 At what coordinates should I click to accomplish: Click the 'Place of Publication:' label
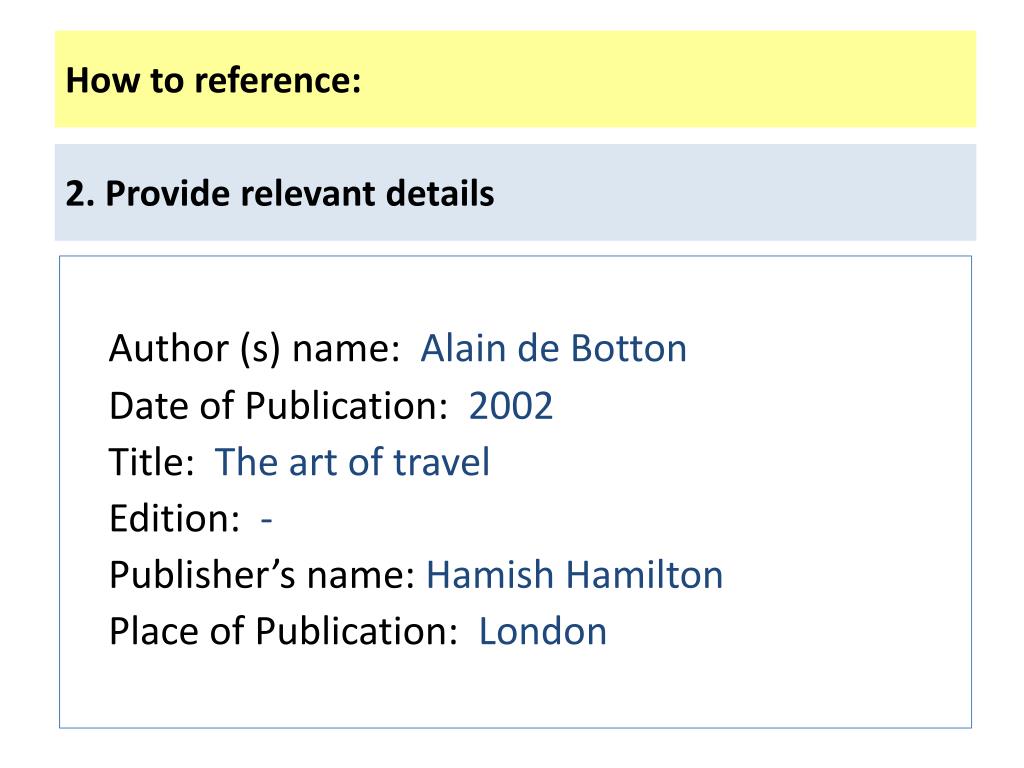pyautogui.click(x=283, y=632)
